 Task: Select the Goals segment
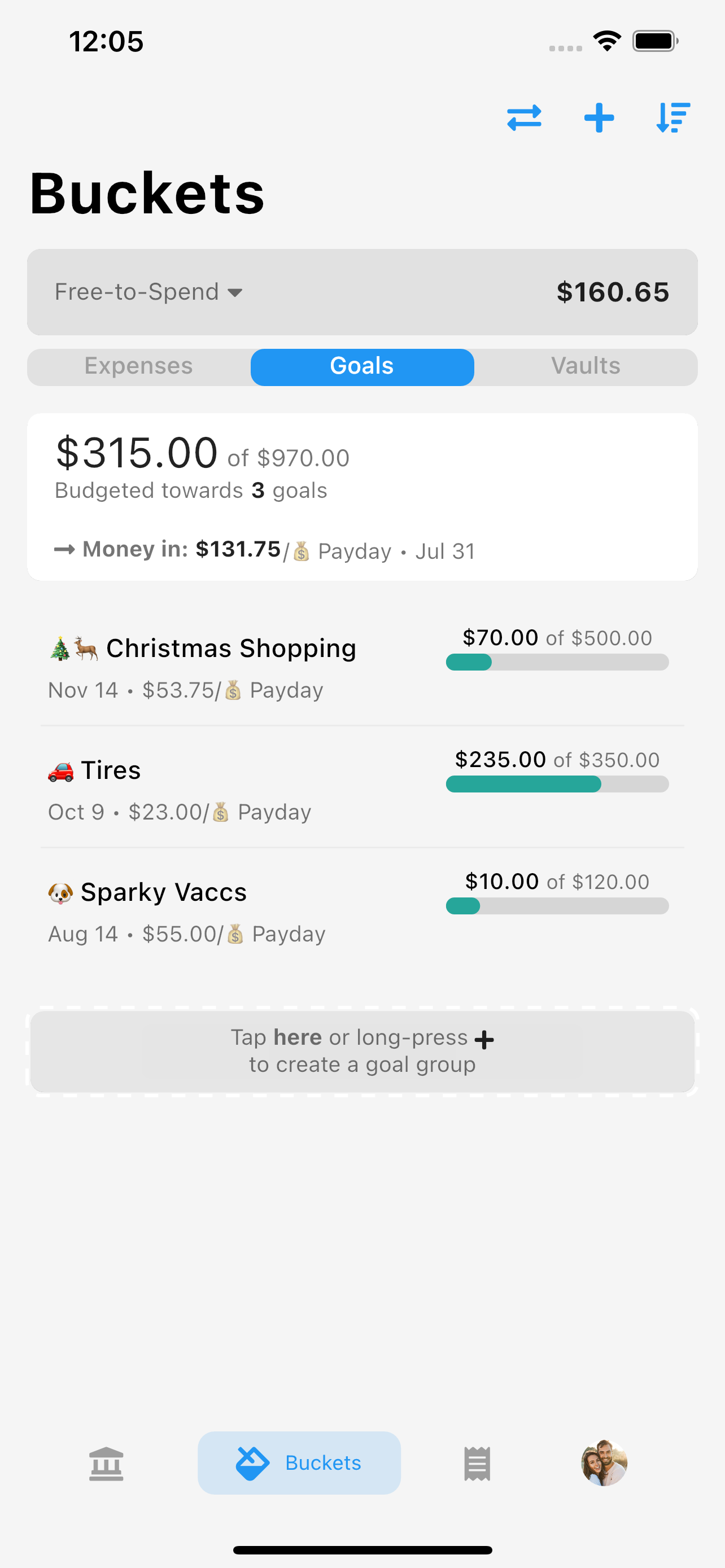point(362,366)
